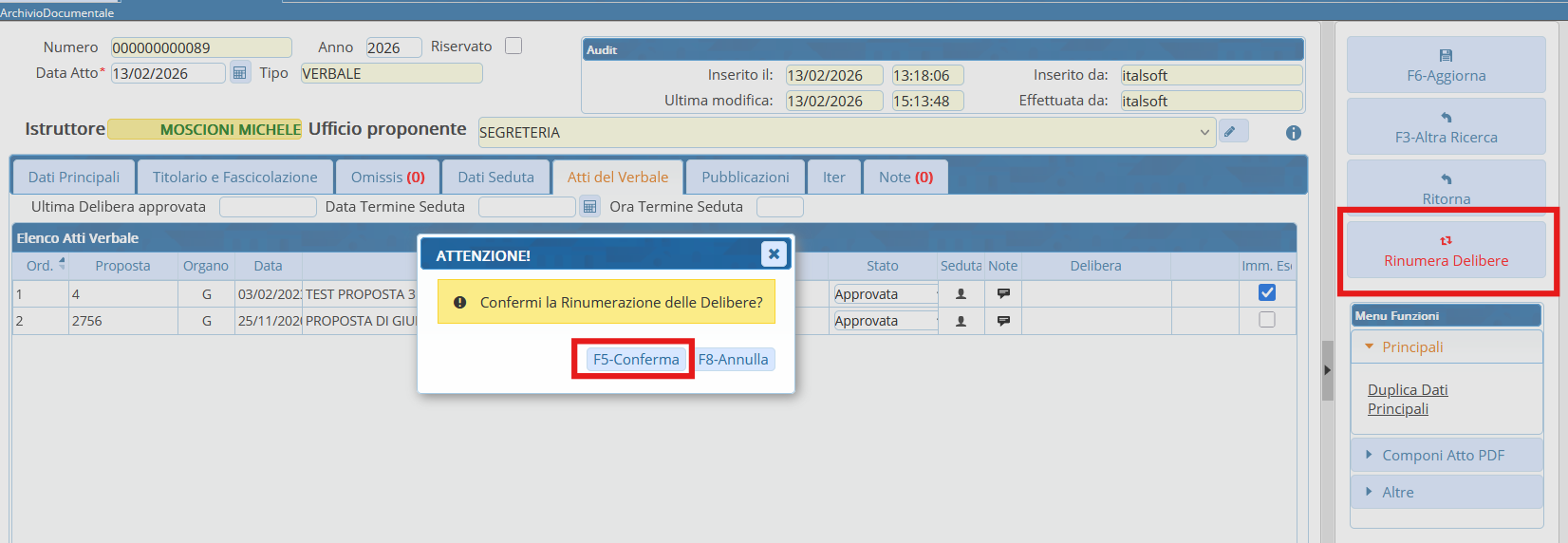Switch to the Dati Seduta tab

(495, 178)
